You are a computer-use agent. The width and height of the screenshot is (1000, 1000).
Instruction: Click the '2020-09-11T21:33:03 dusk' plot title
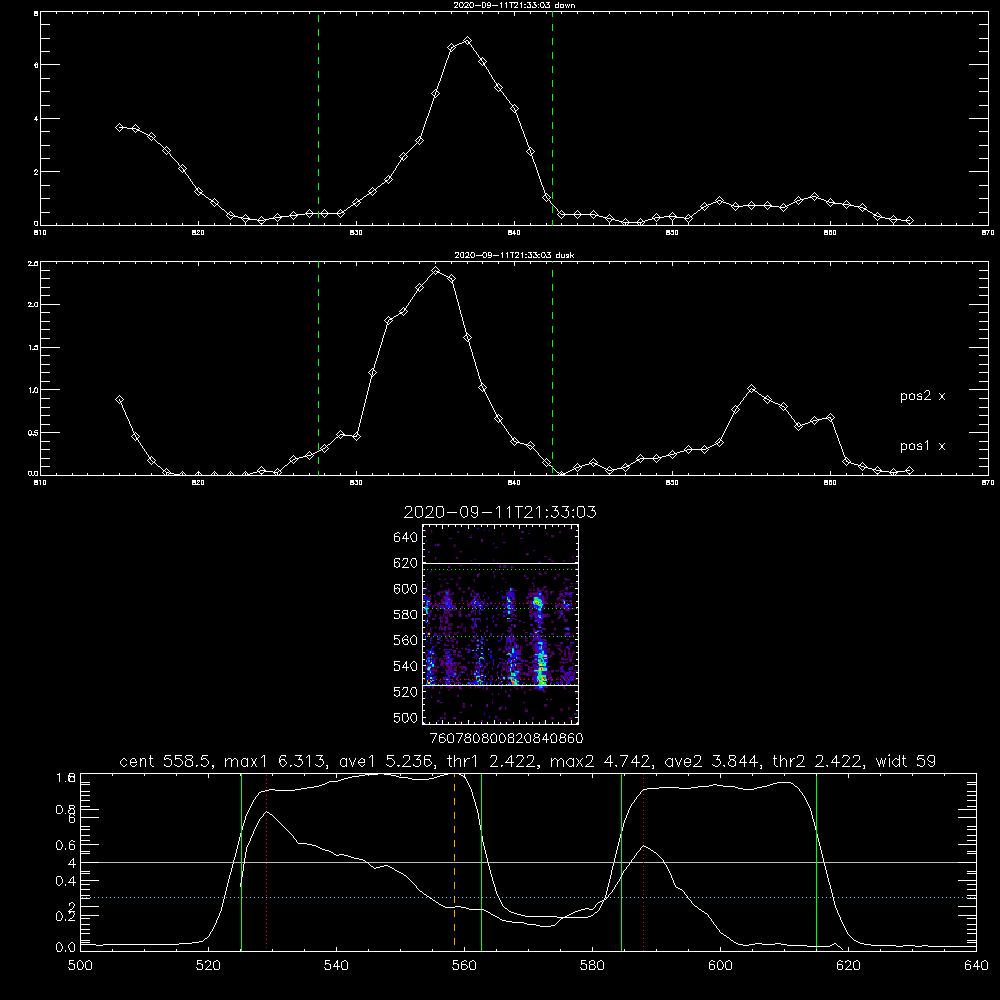pos(514,255)
